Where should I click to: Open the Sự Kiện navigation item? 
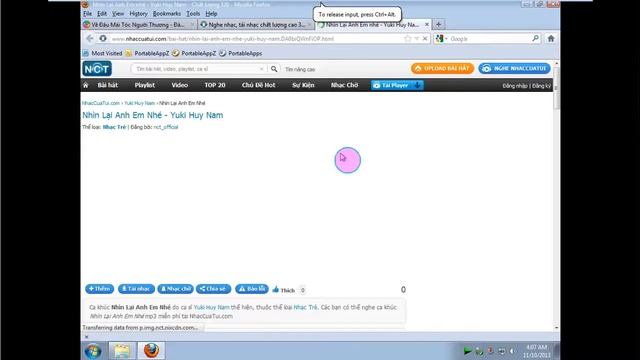pos(303,85)
